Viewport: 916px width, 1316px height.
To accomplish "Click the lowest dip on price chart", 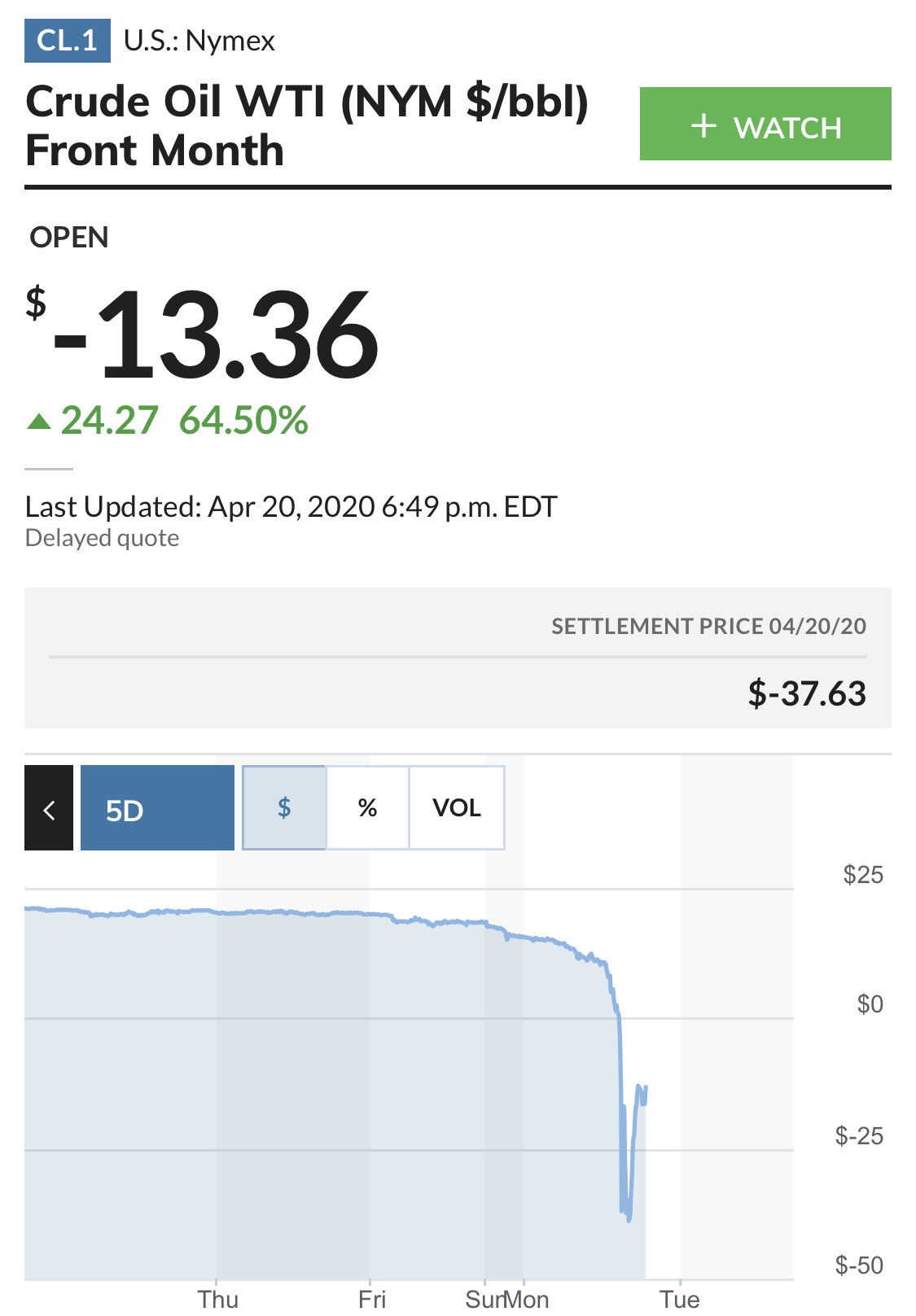I will (629, 1218).
